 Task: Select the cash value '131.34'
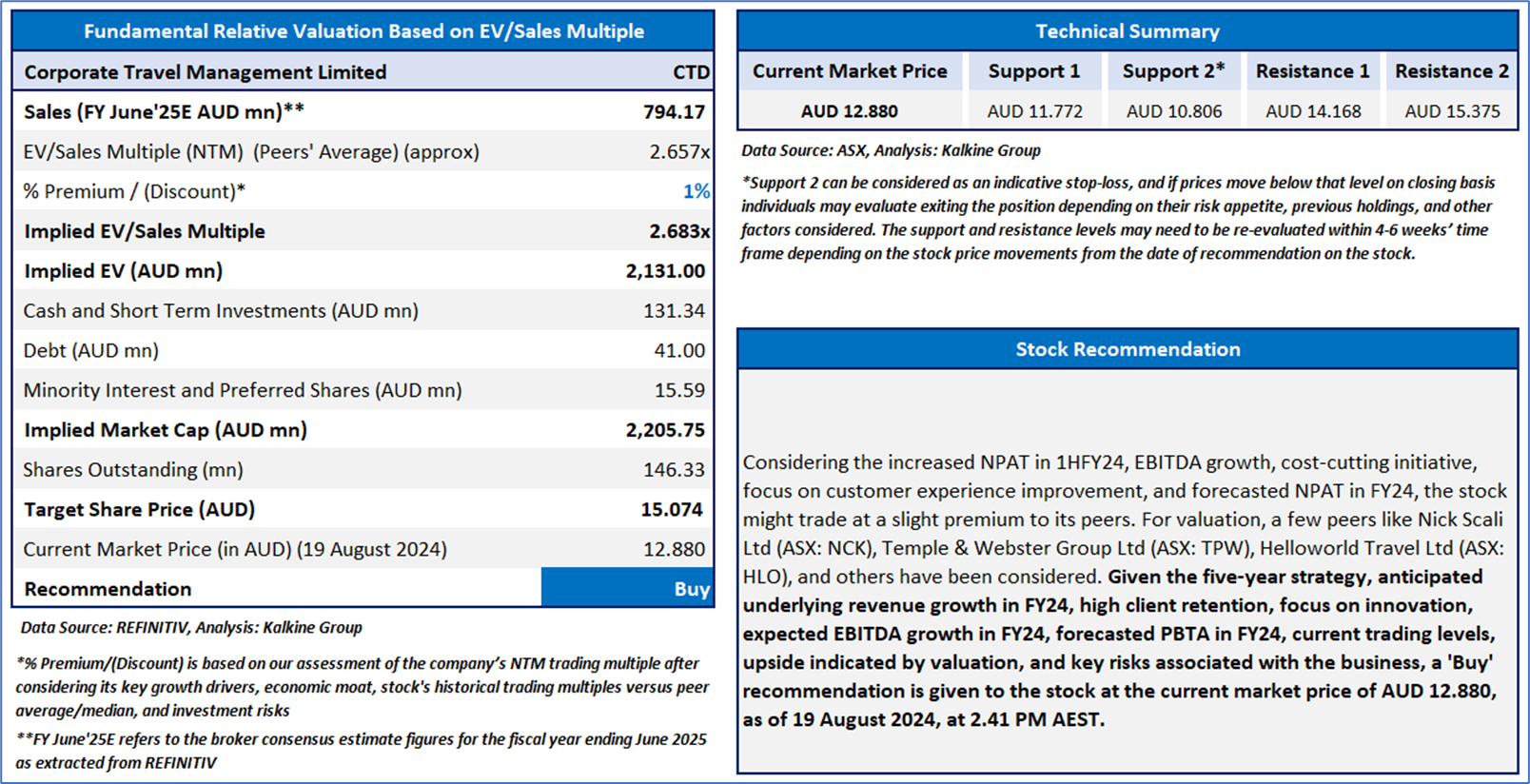pos(674,311)
